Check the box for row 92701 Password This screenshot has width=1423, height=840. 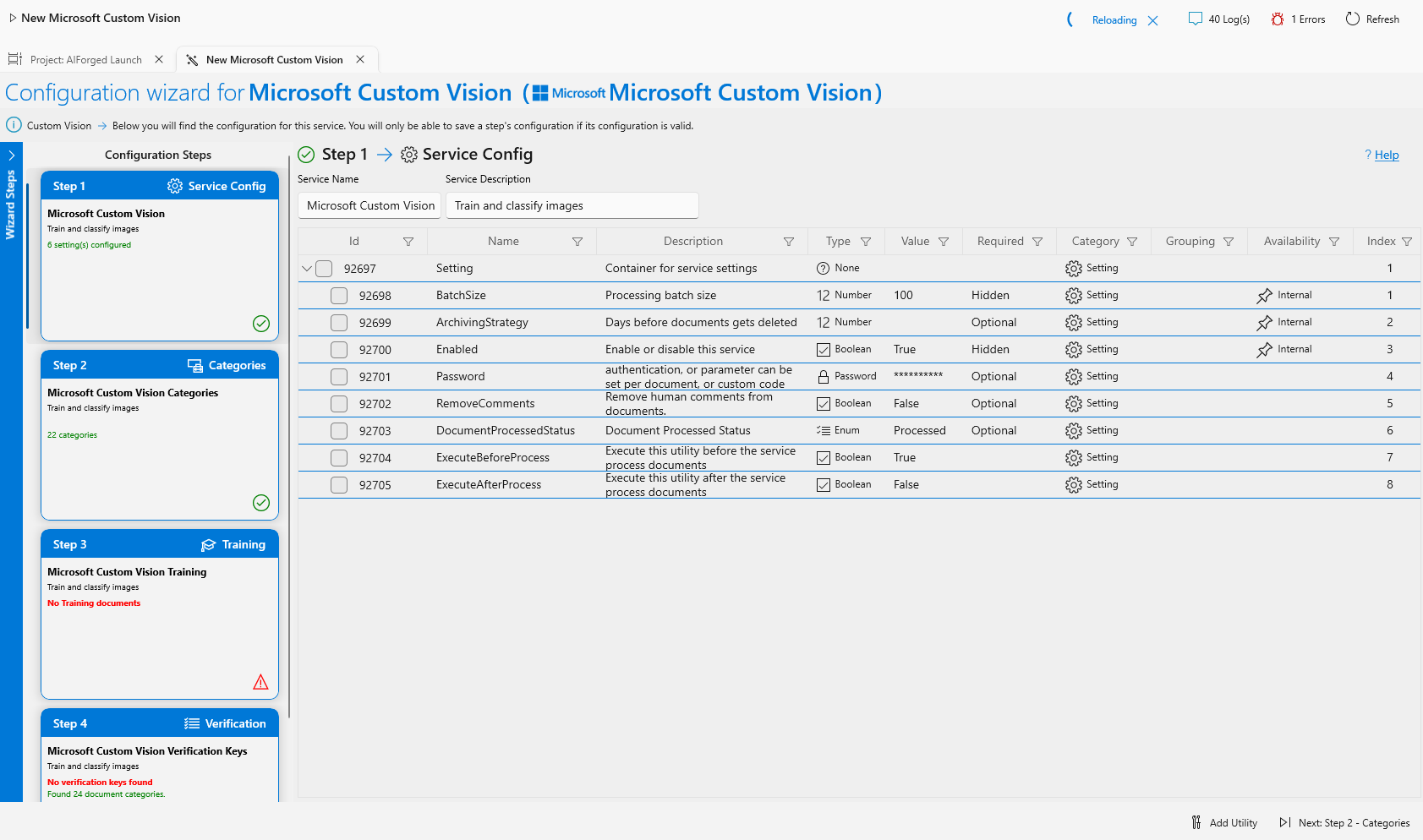coord(339,377)
